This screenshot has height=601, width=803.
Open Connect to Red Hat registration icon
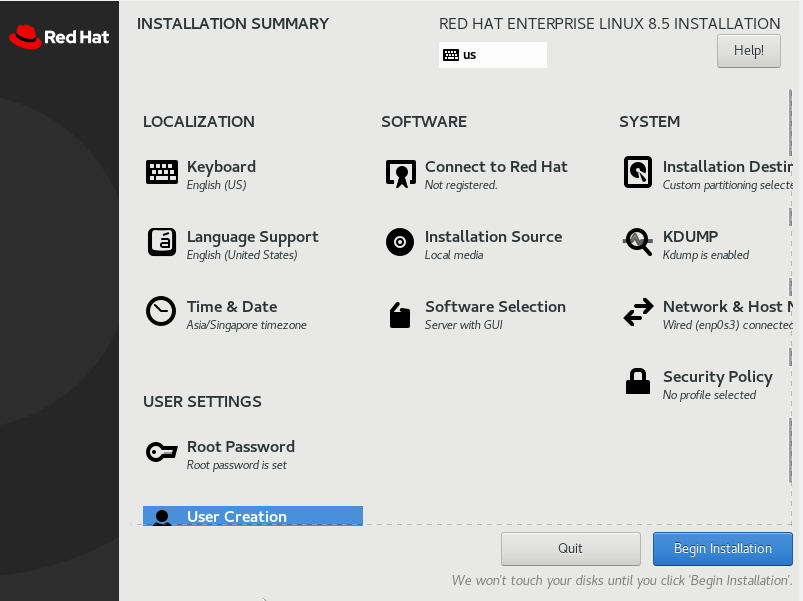[400, 173]
